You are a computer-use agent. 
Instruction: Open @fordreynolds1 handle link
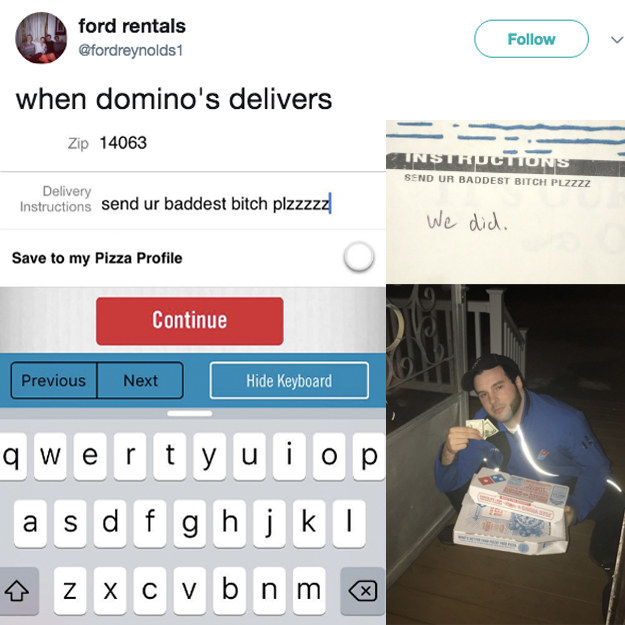[x=131, y=51]
